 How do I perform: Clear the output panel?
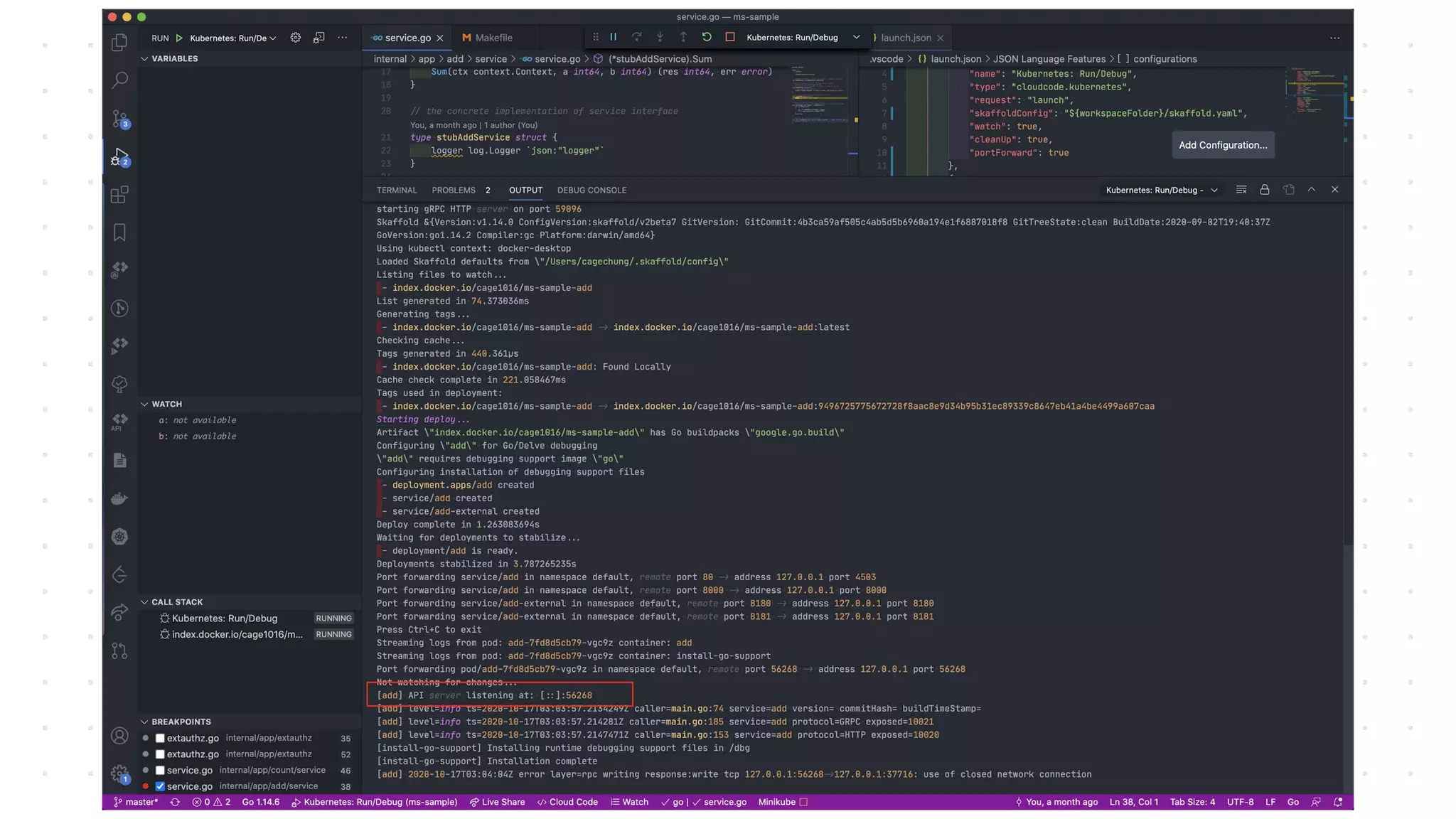1241,190
